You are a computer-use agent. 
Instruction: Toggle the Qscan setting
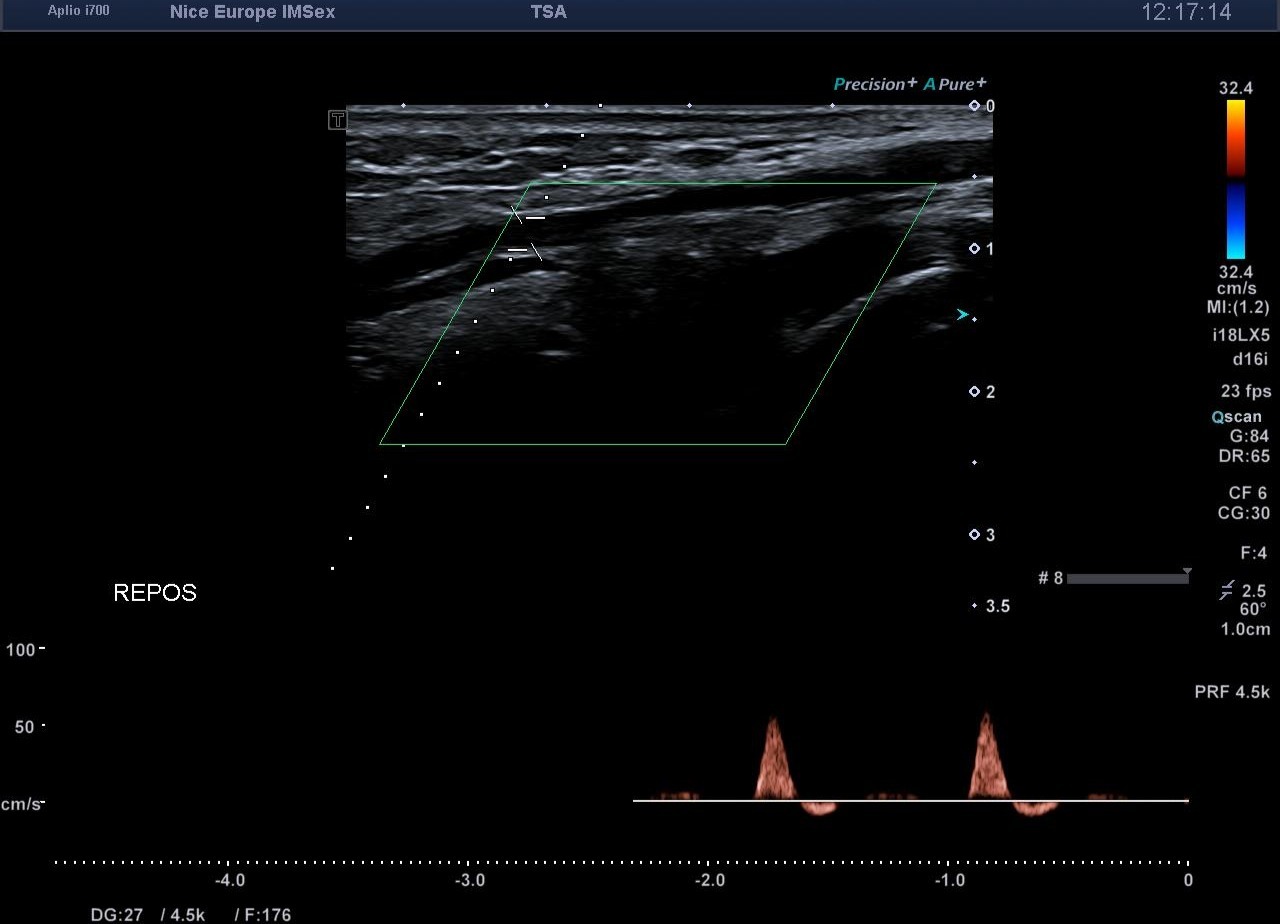pos(1236,417)
